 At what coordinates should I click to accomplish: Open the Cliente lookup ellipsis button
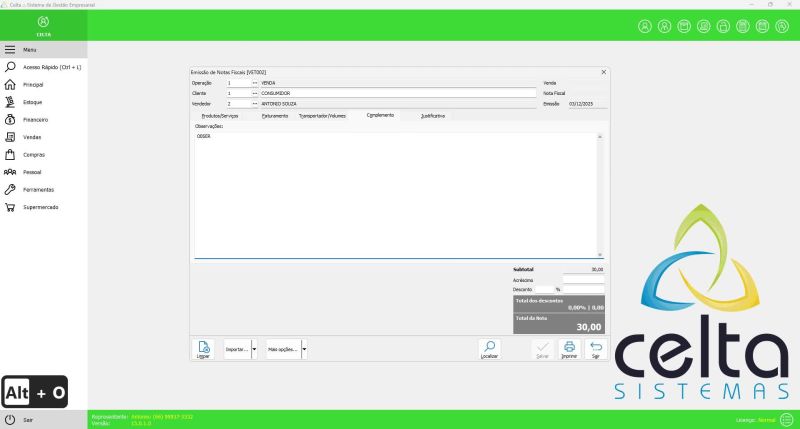tap(255, 93)
